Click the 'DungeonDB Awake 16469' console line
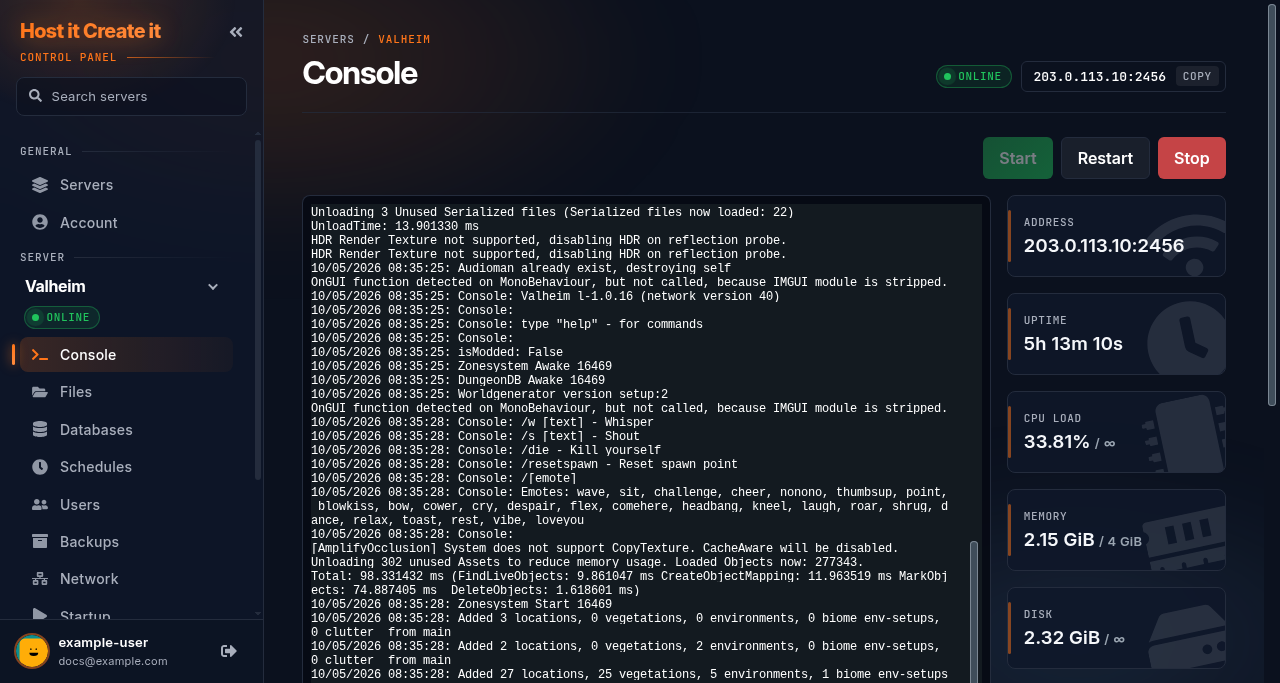The height and width of the screenshot is (683, 1280). pos(458,381)
